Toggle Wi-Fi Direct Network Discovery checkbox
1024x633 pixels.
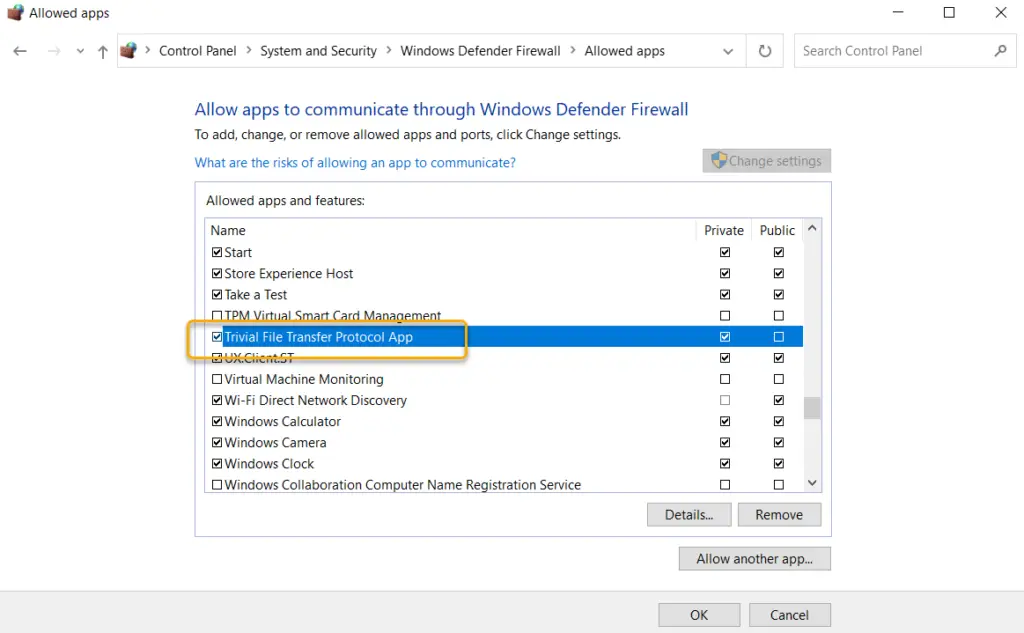pyautogui.click(x=217, y=400)
